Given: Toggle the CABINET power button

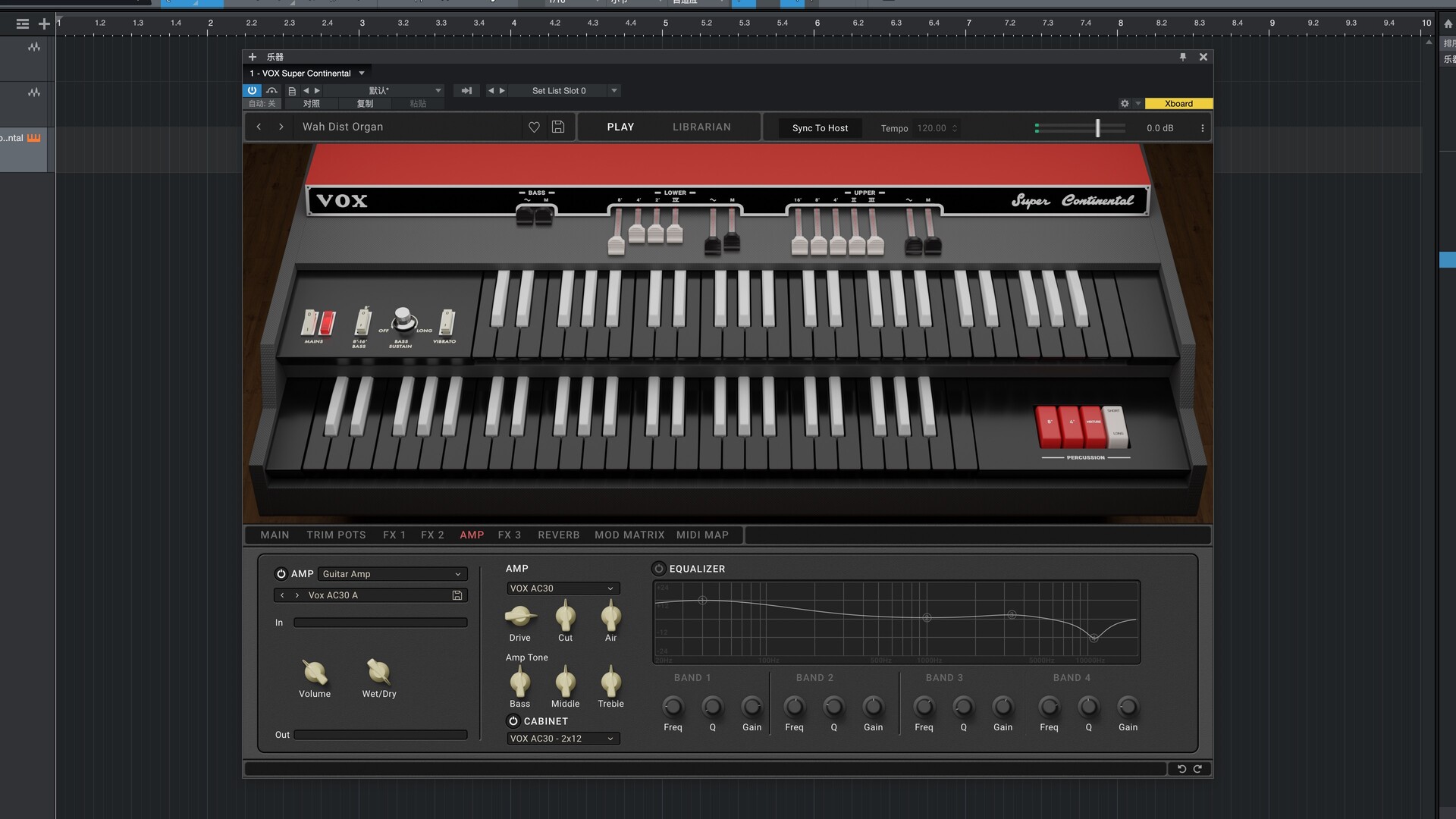Looking at the screenshot, I should click(513, 721).
